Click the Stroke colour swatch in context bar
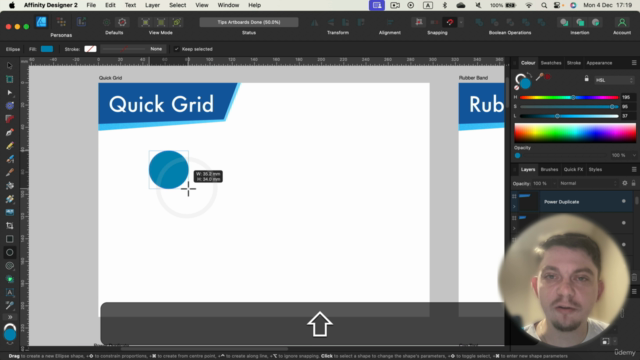The width and height of the screenshot is (640, 360). tap(90, 49)
